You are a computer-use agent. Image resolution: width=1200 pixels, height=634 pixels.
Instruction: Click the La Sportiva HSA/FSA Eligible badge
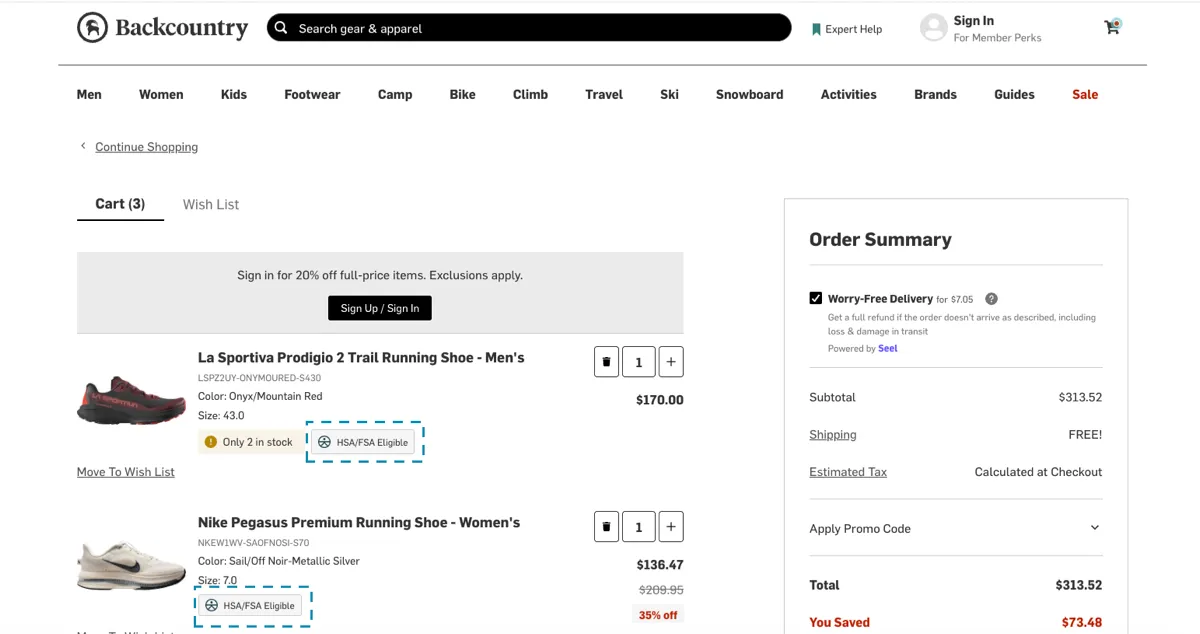coord(362,442)
